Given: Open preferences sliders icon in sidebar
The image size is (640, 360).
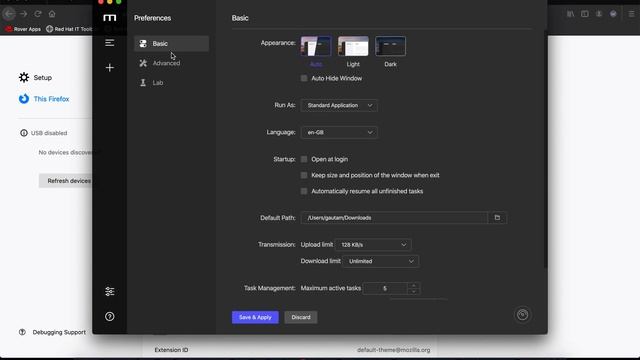Looking at the screenshot, I should (109, 291).
